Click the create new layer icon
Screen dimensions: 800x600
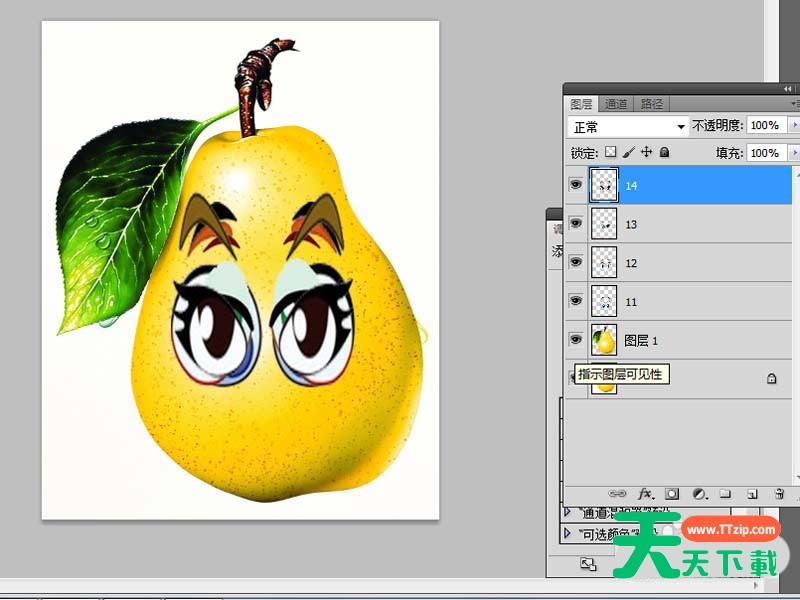tap(752, 493)
